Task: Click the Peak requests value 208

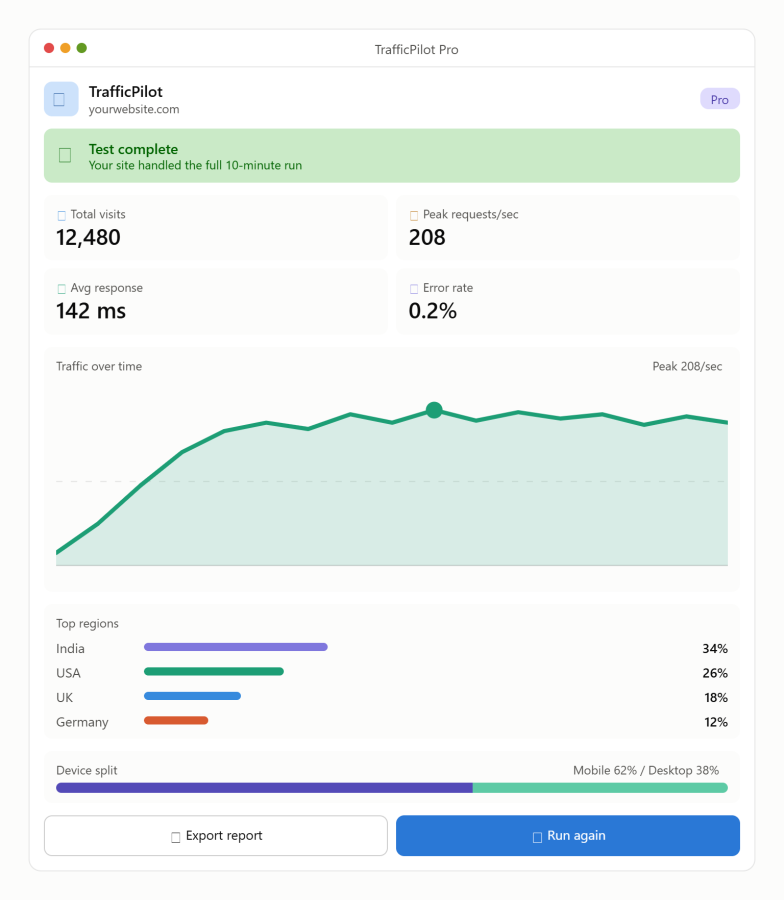Action: pos(427,238)
